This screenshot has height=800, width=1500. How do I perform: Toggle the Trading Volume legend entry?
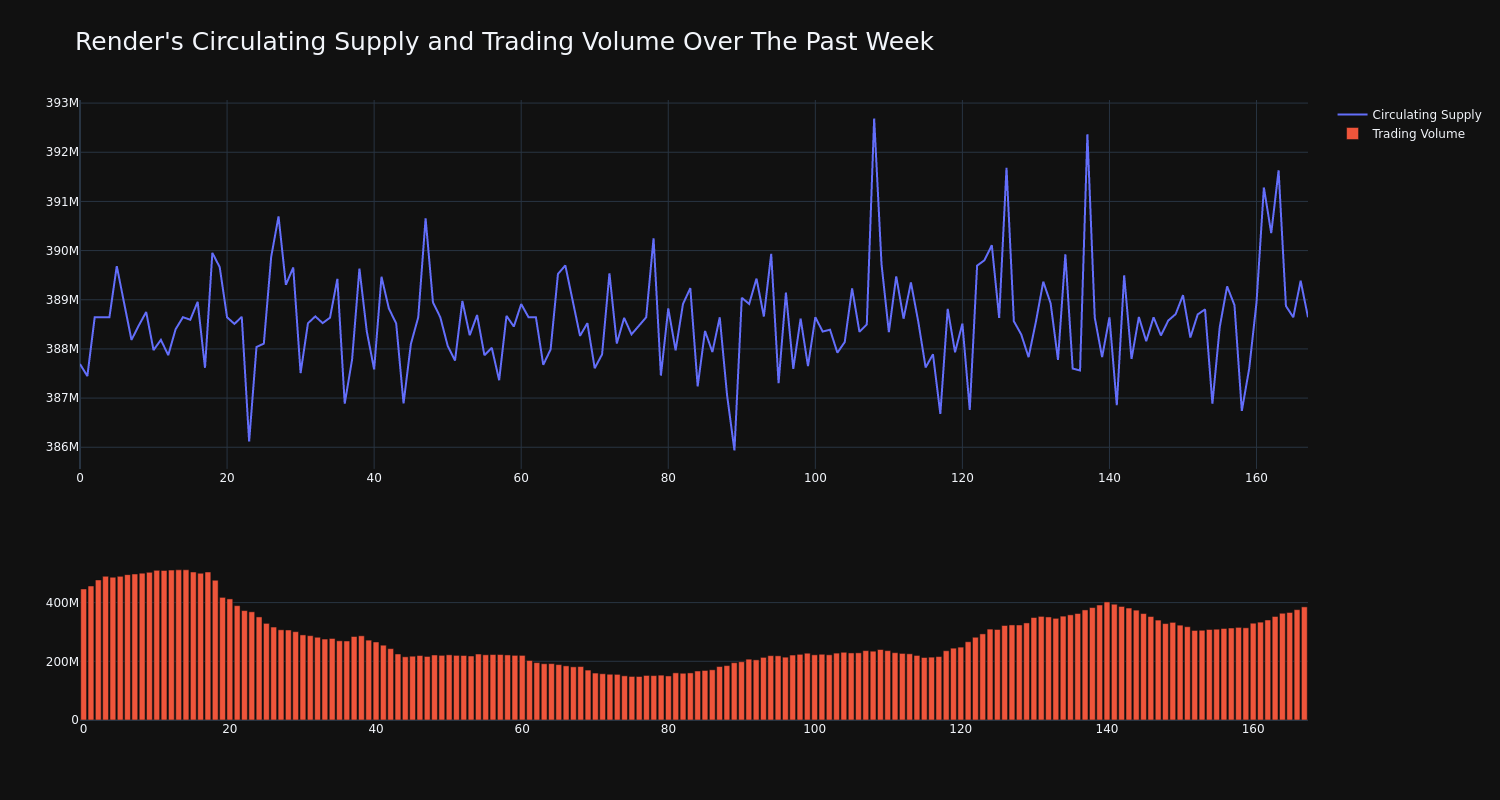[1405, 134]
